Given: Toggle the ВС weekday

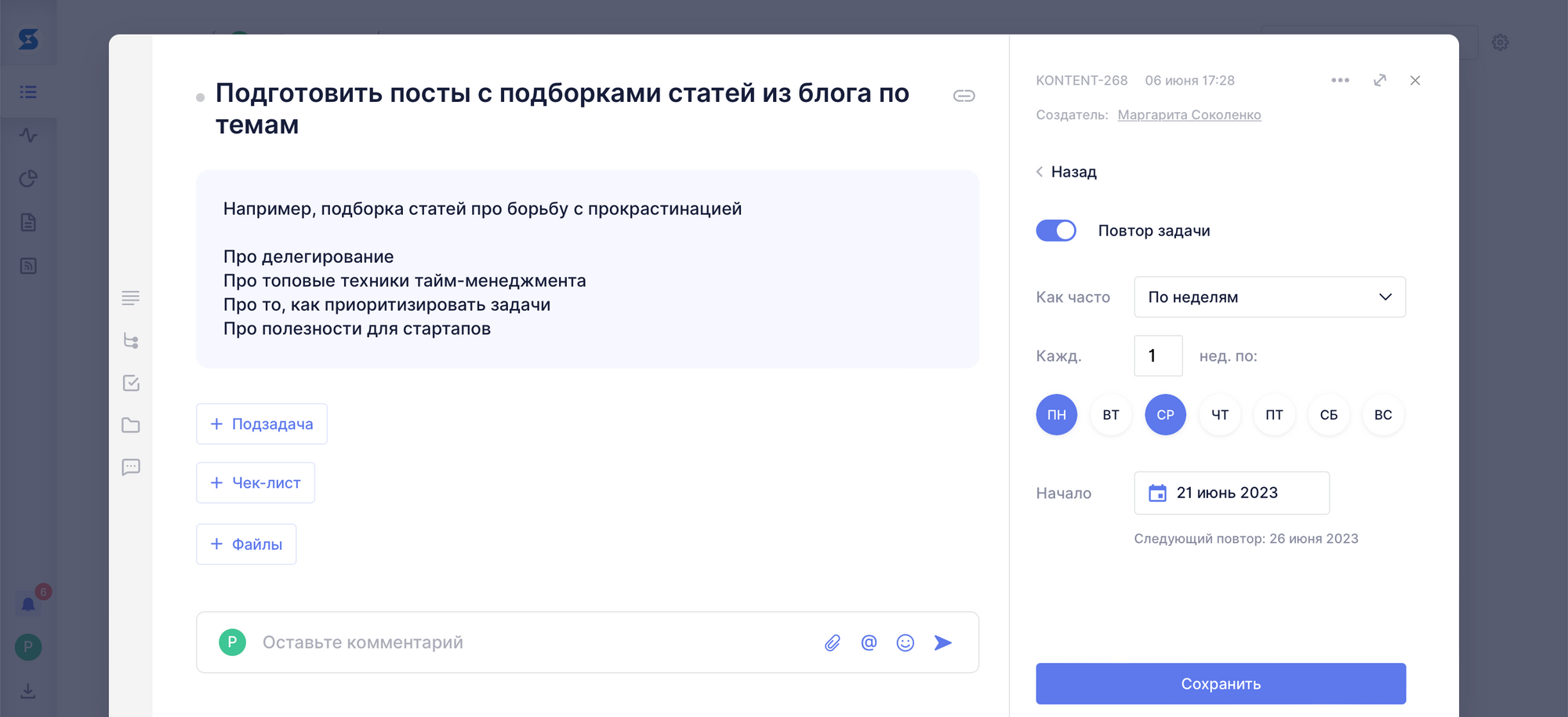Looking at the screenshot, I should 1383,414.
